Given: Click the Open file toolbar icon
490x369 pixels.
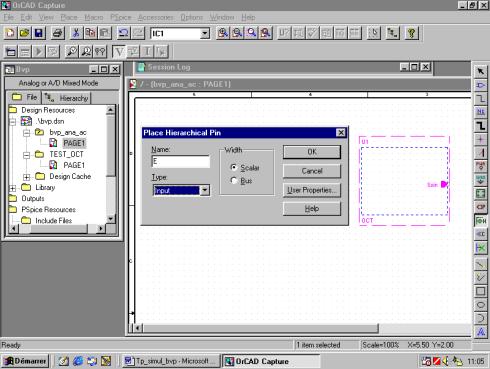Looking at the screenshot, I should tap(24, 33).
